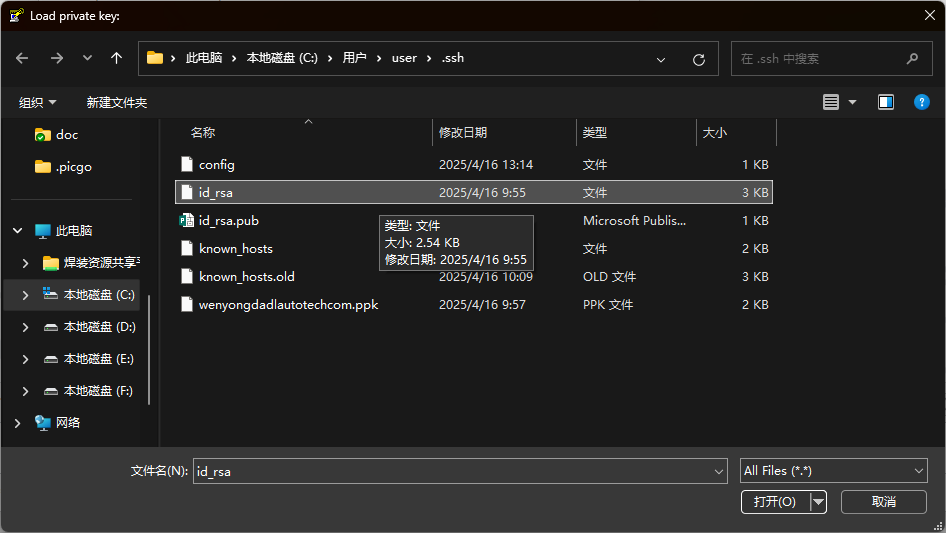Screen dimensions: 946x533
Task: Open recent locations dropdown arrow
Action: (87, 58)
